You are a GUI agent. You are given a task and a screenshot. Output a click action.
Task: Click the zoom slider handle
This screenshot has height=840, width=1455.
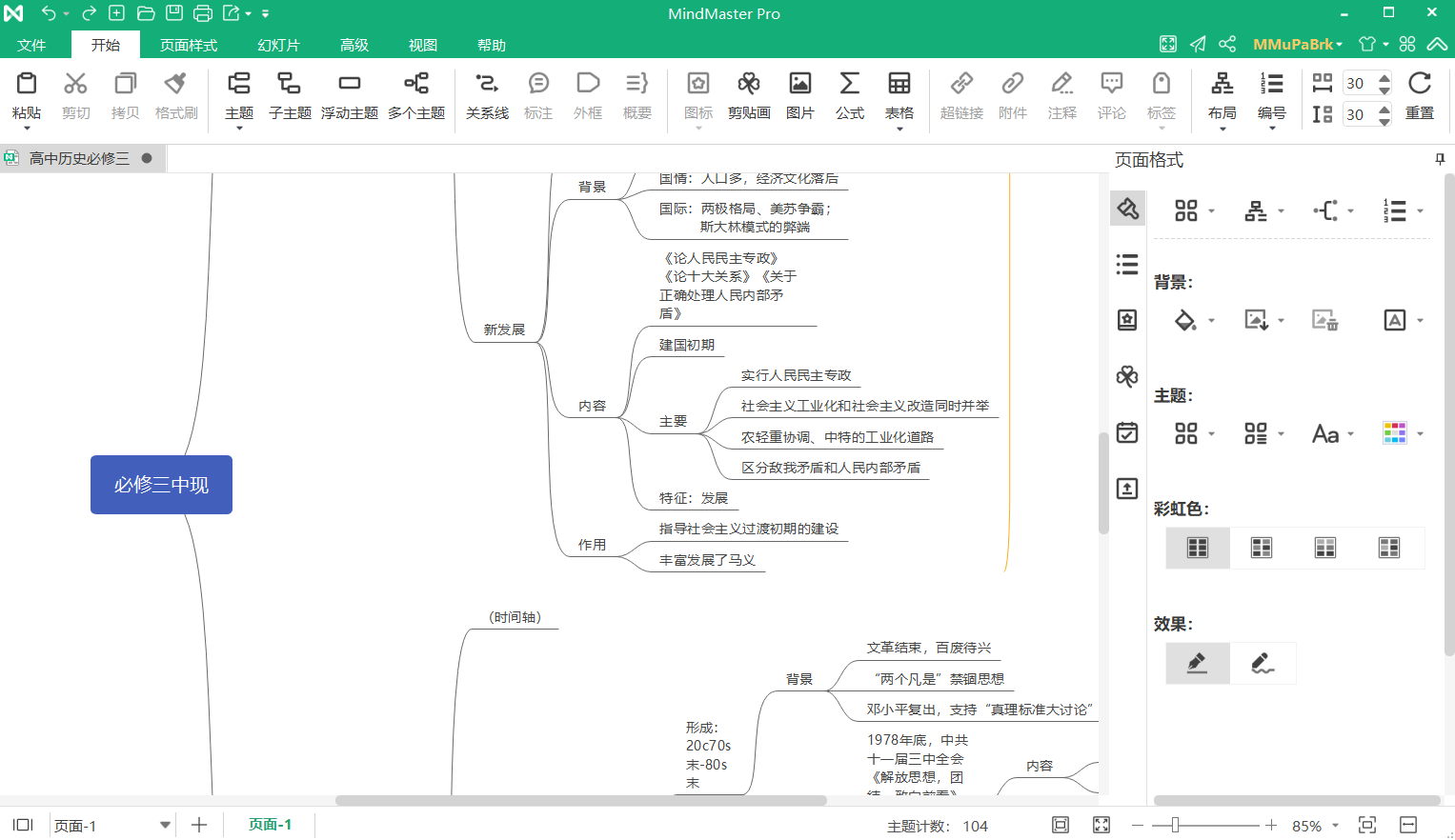(1175, 825)
